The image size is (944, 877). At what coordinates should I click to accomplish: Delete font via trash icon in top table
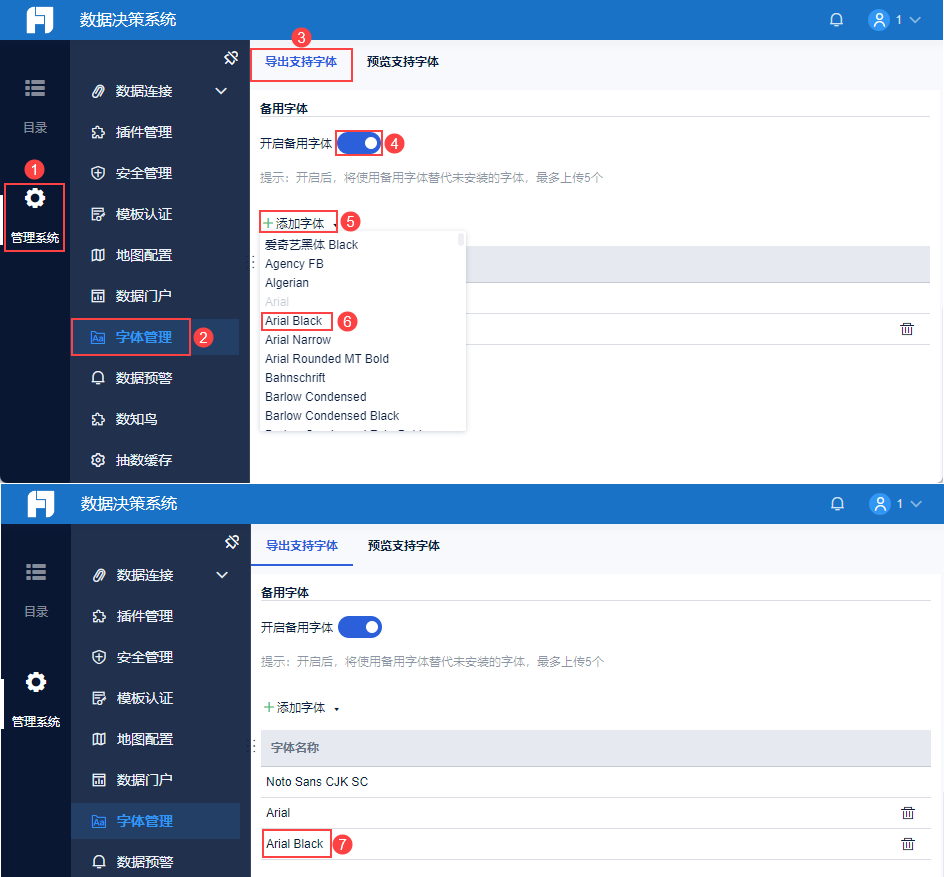tap(907, 329)
